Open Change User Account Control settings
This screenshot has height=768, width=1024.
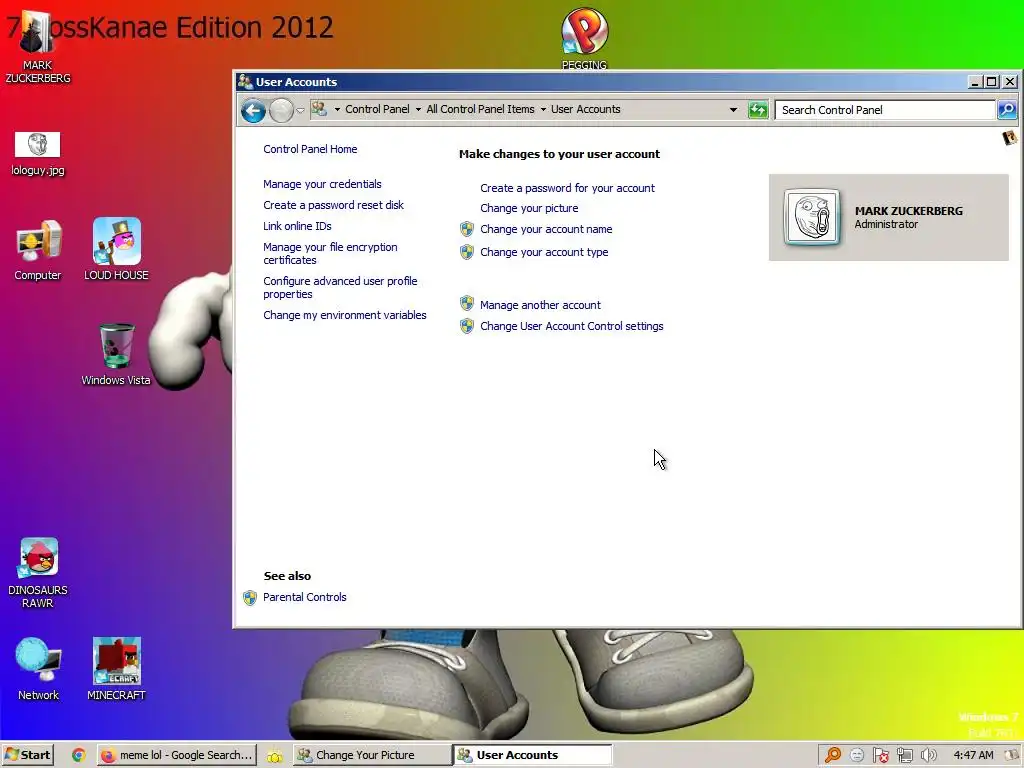click(x=571, y=326)
